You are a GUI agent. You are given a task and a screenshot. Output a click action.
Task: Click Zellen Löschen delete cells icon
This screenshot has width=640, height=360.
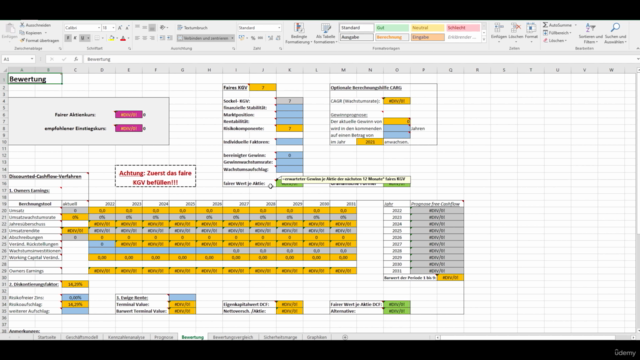click(516, 29)
